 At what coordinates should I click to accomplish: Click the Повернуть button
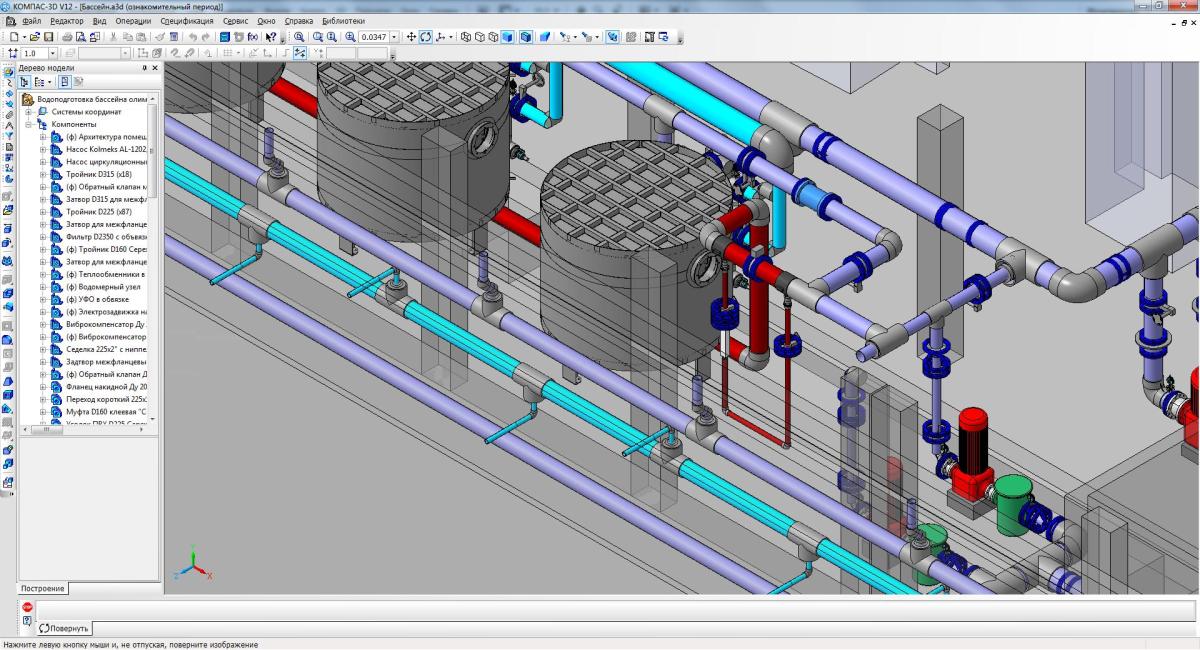(x=65, y=628)
